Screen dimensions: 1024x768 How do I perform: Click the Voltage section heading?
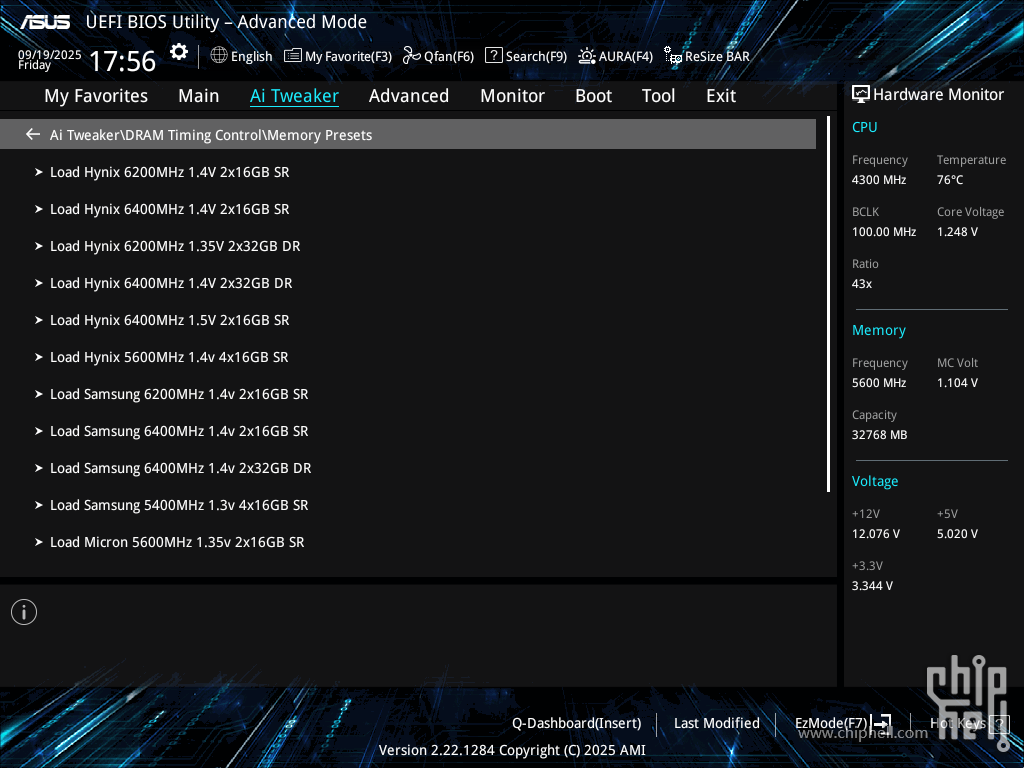tap(875, 481)
